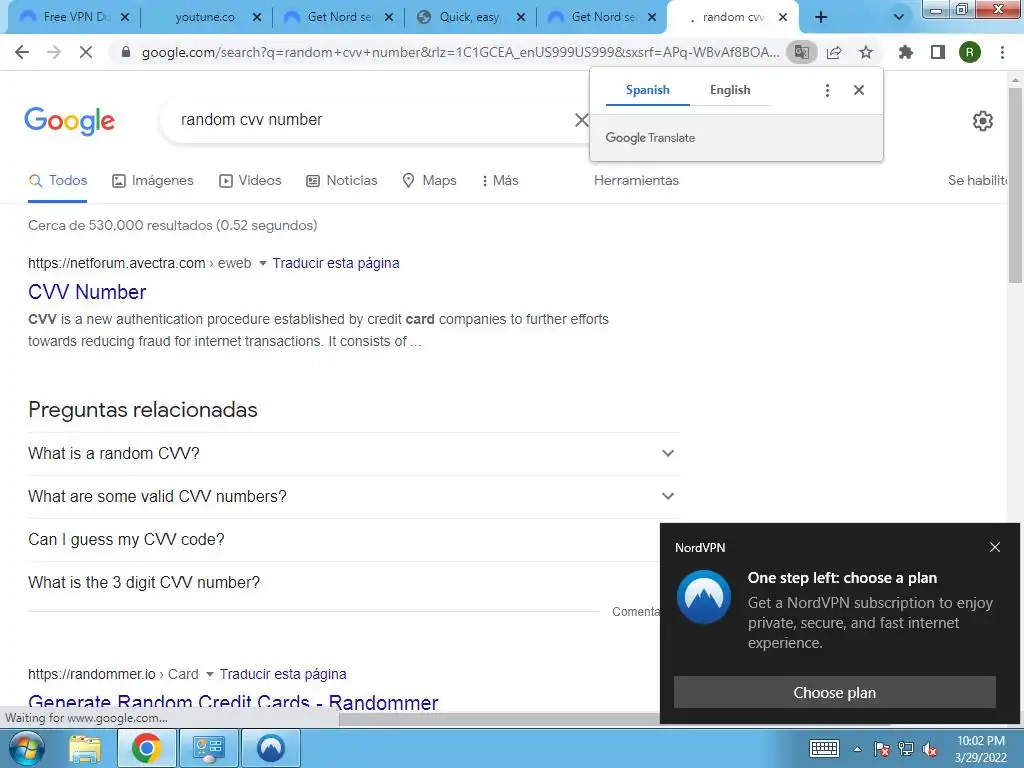1024x768 pixels.
Task: Click the forward navigation arrow
Action: click(x=54, y=52)
